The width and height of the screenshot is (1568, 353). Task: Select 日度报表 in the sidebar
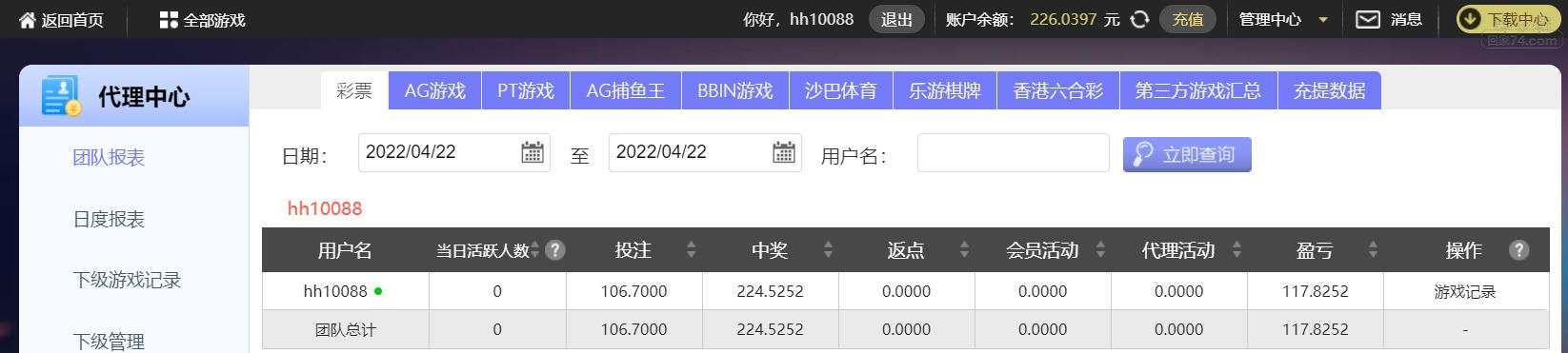(x=109, y=220)
